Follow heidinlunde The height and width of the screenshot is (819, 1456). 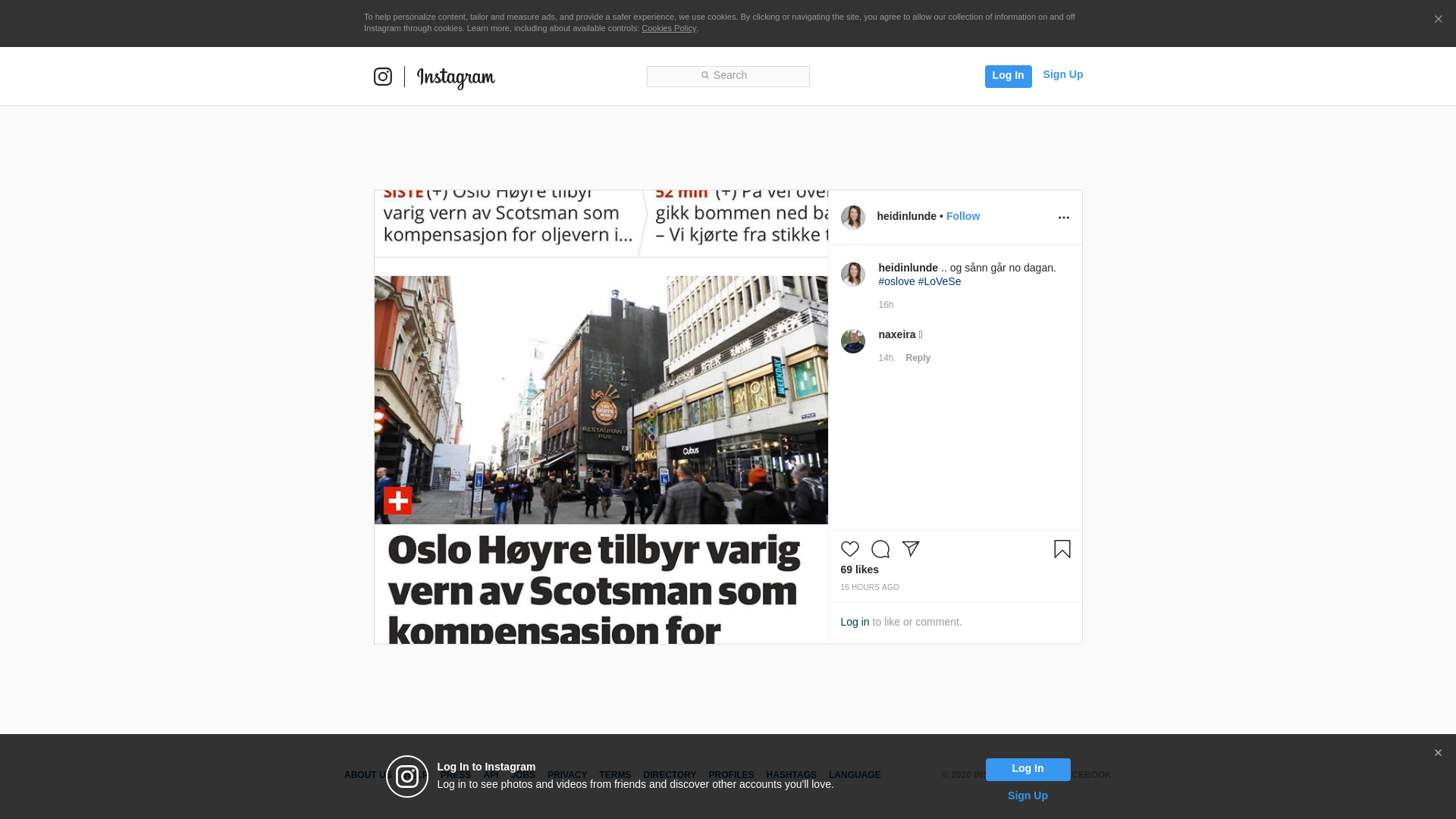[x=963, y=216]
